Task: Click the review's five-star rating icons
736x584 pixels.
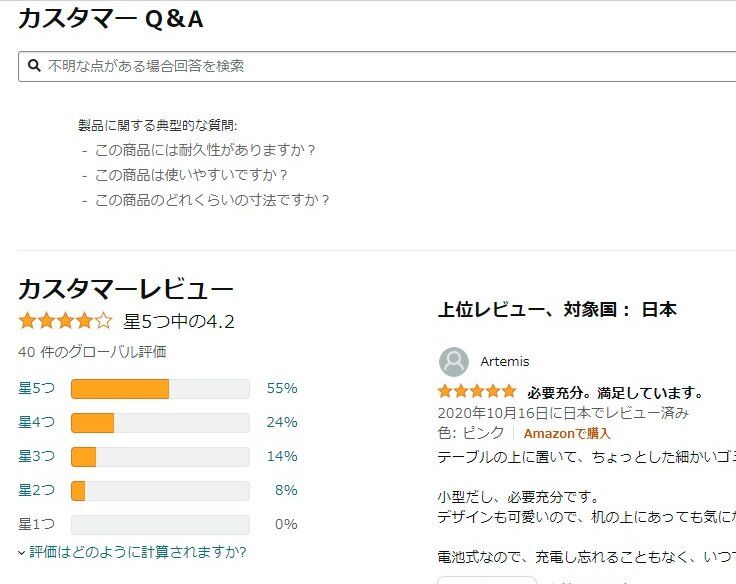Action: 477,391
